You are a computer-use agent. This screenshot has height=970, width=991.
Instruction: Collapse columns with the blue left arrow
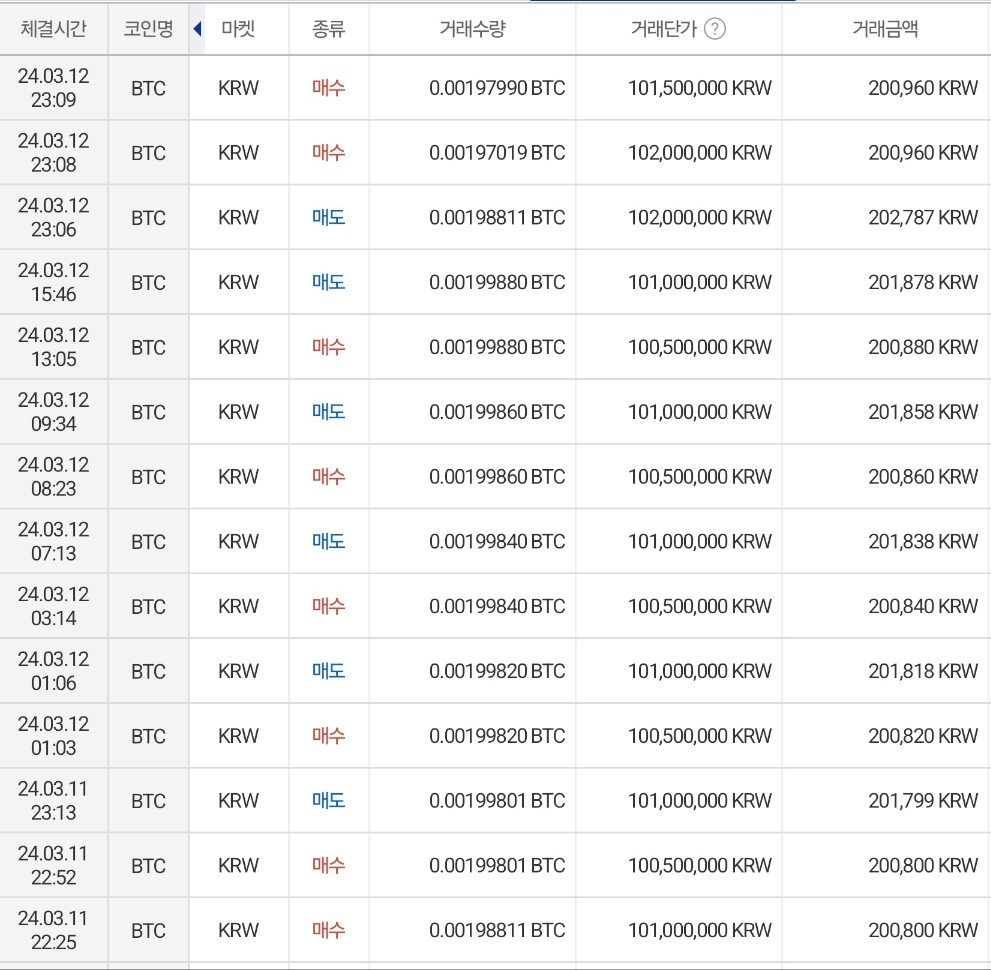click(197, 28)
